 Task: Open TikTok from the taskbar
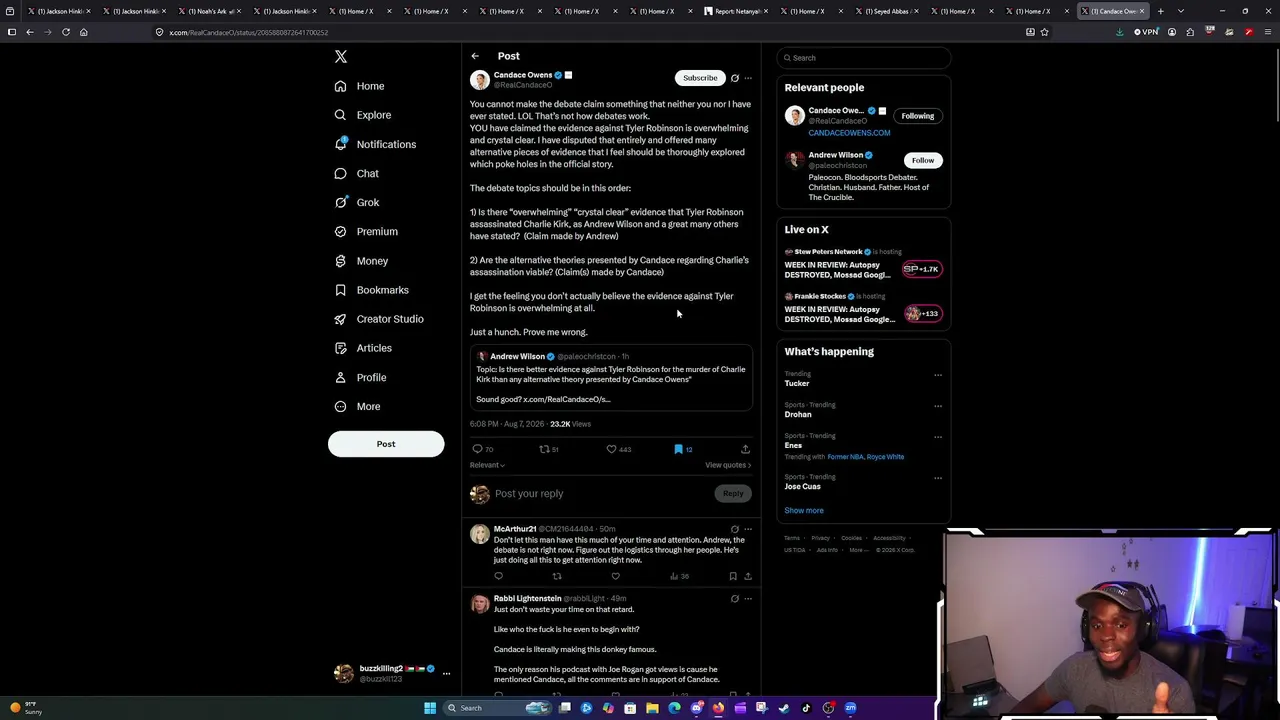tap(806, 708)
